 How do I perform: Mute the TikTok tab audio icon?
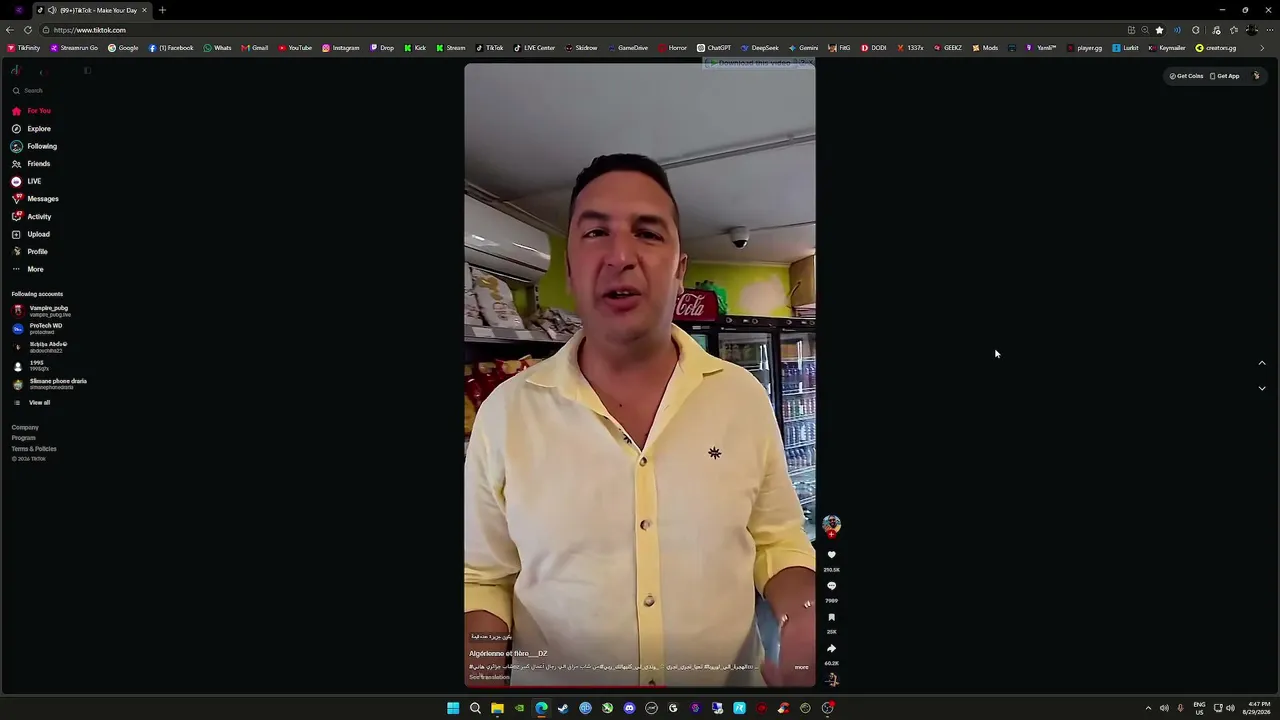pyautogui.click(x=52, y=10)
